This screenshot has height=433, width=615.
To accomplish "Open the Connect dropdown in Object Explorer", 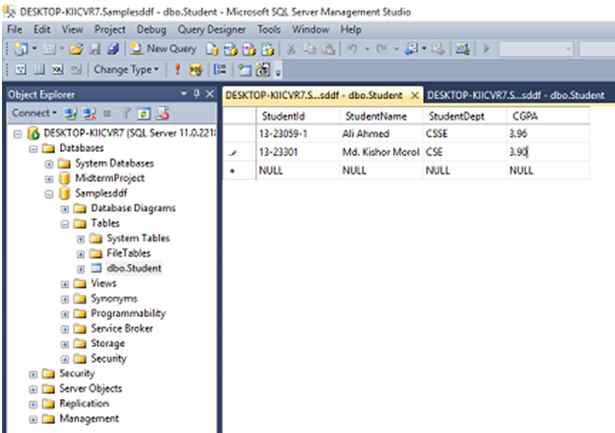I will coord(34,113).
